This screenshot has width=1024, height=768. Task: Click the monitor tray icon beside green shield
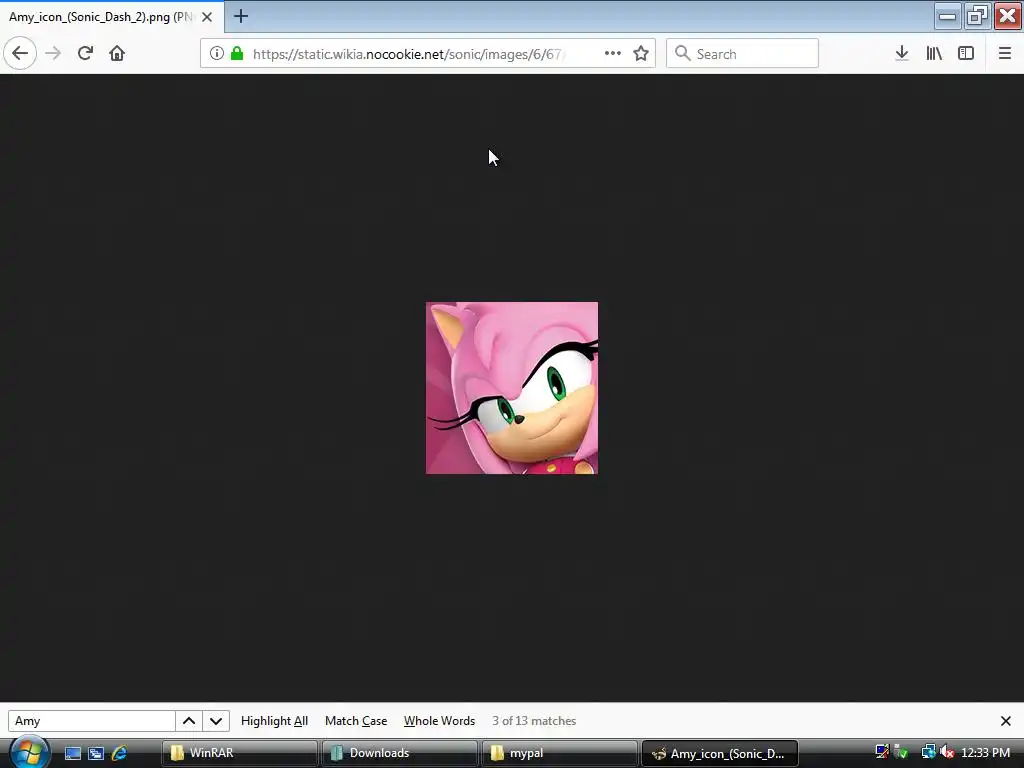tap(882, 752)
